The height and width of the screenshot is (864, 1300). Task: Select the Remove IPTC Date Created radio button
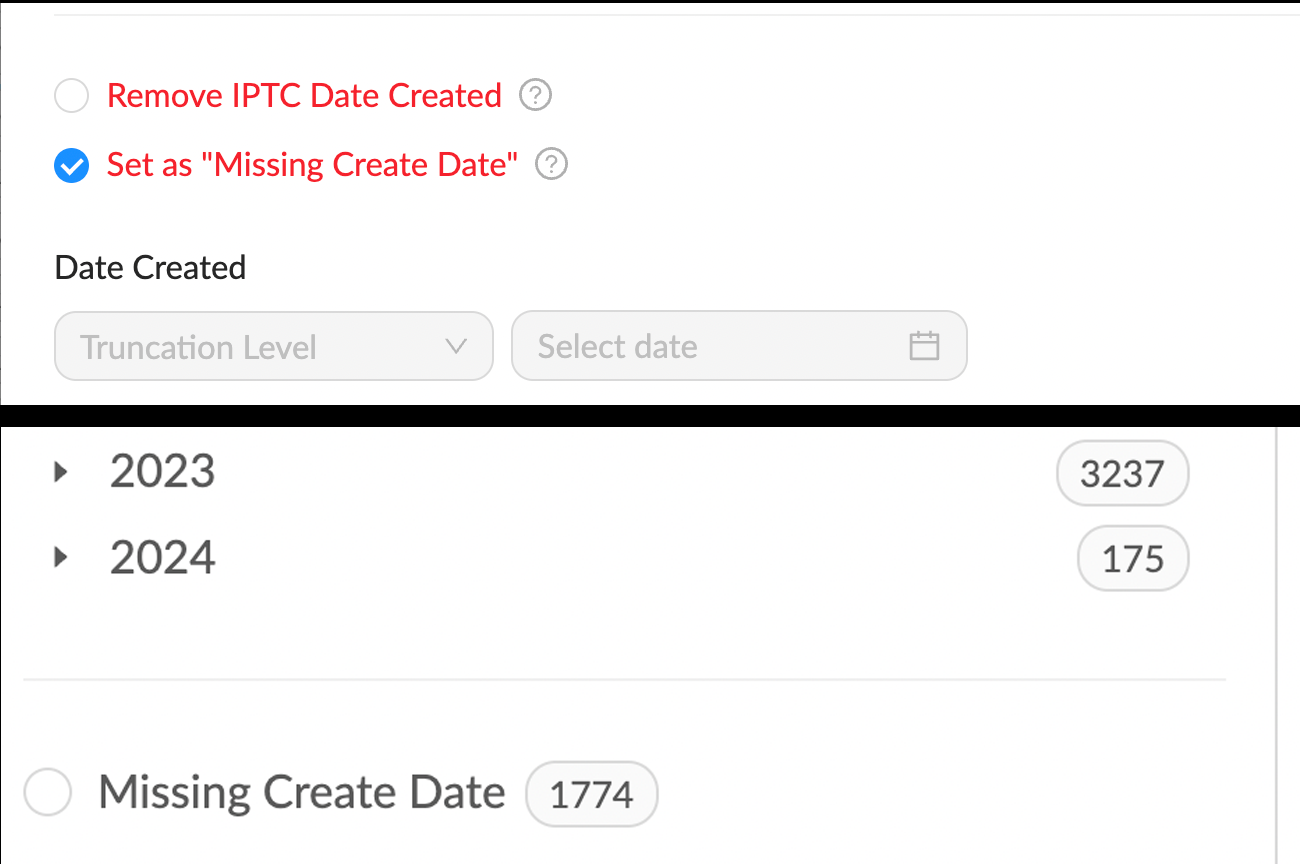(x=72, y=97)
